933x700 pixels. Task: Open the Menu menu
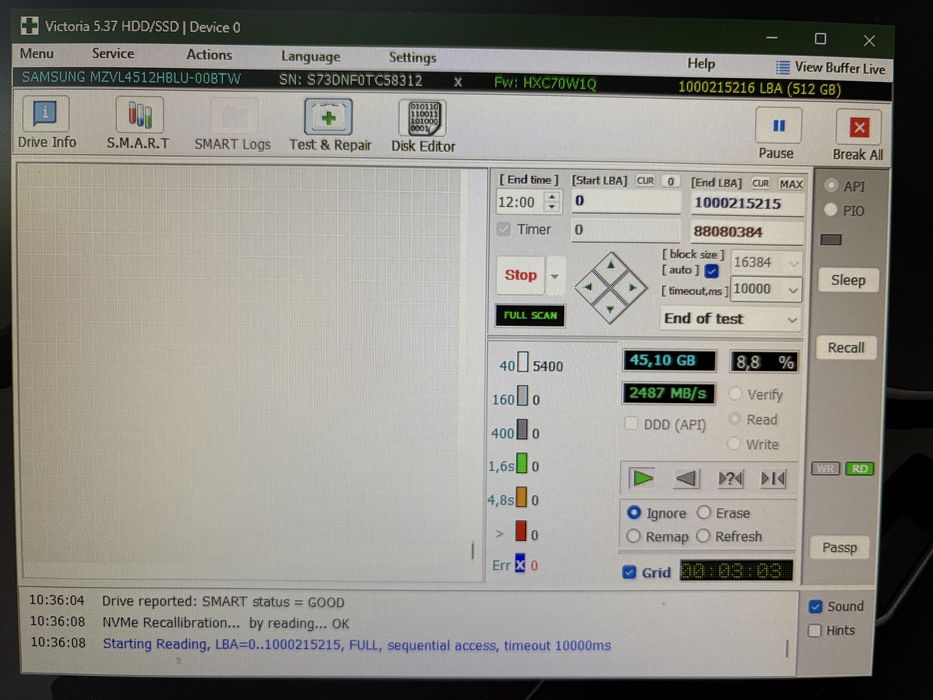[x=37, y=53]
